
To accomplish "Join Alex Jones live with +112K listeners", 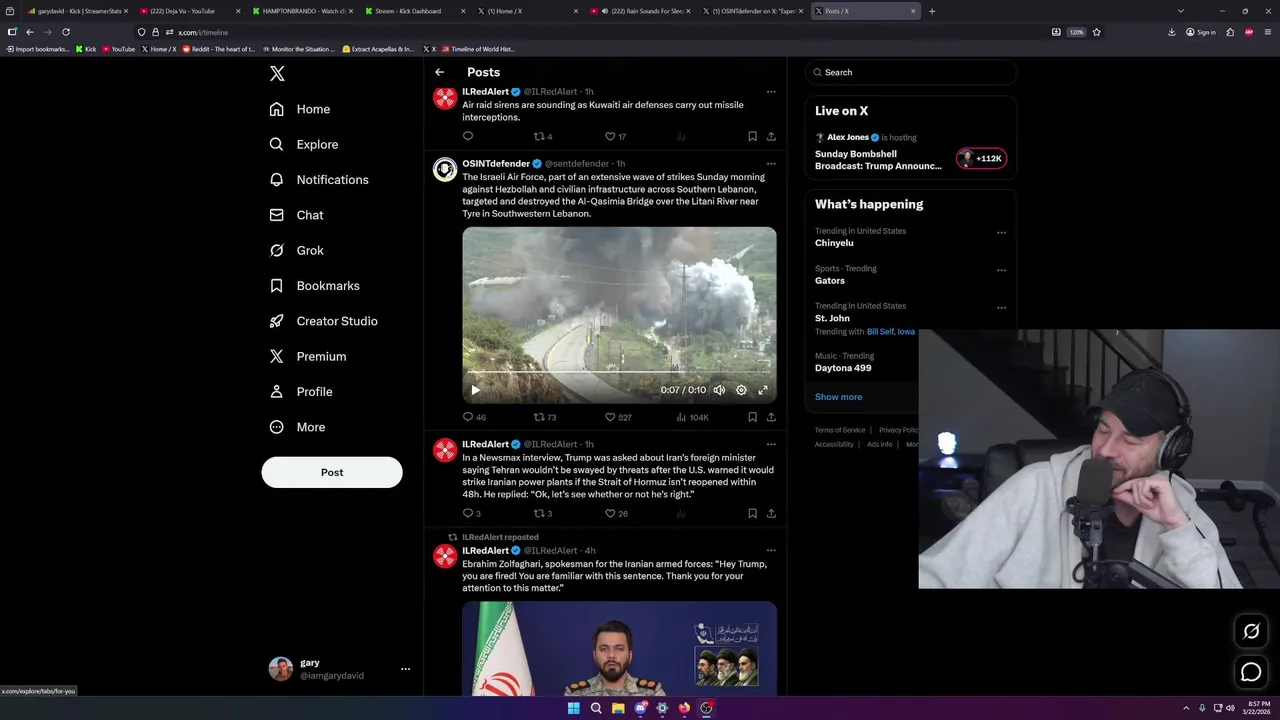I will tap(981, 158).
